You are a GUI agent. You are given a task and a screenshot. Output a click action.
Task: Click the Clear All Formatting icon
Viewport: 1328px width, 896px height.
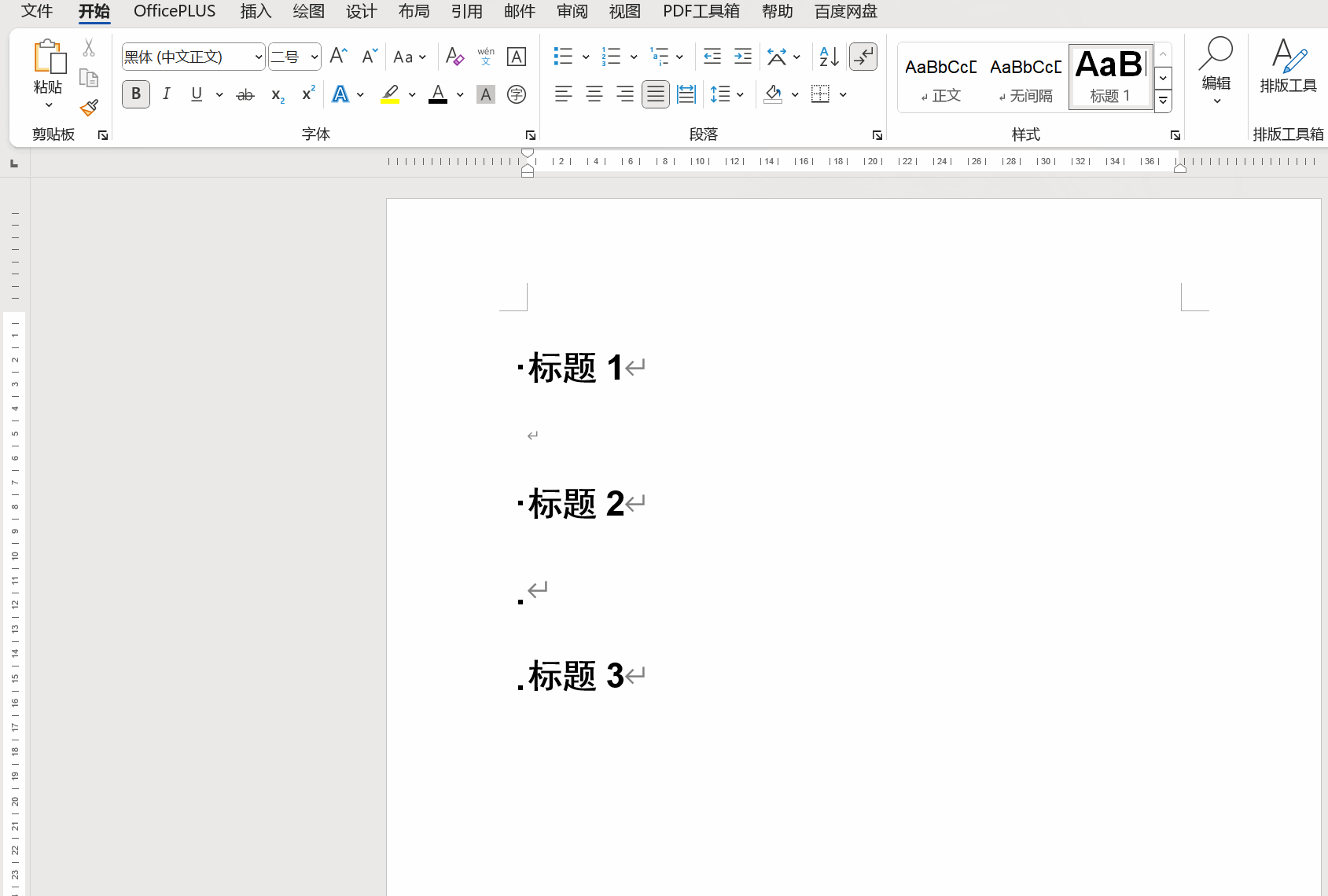click(454, 57)
